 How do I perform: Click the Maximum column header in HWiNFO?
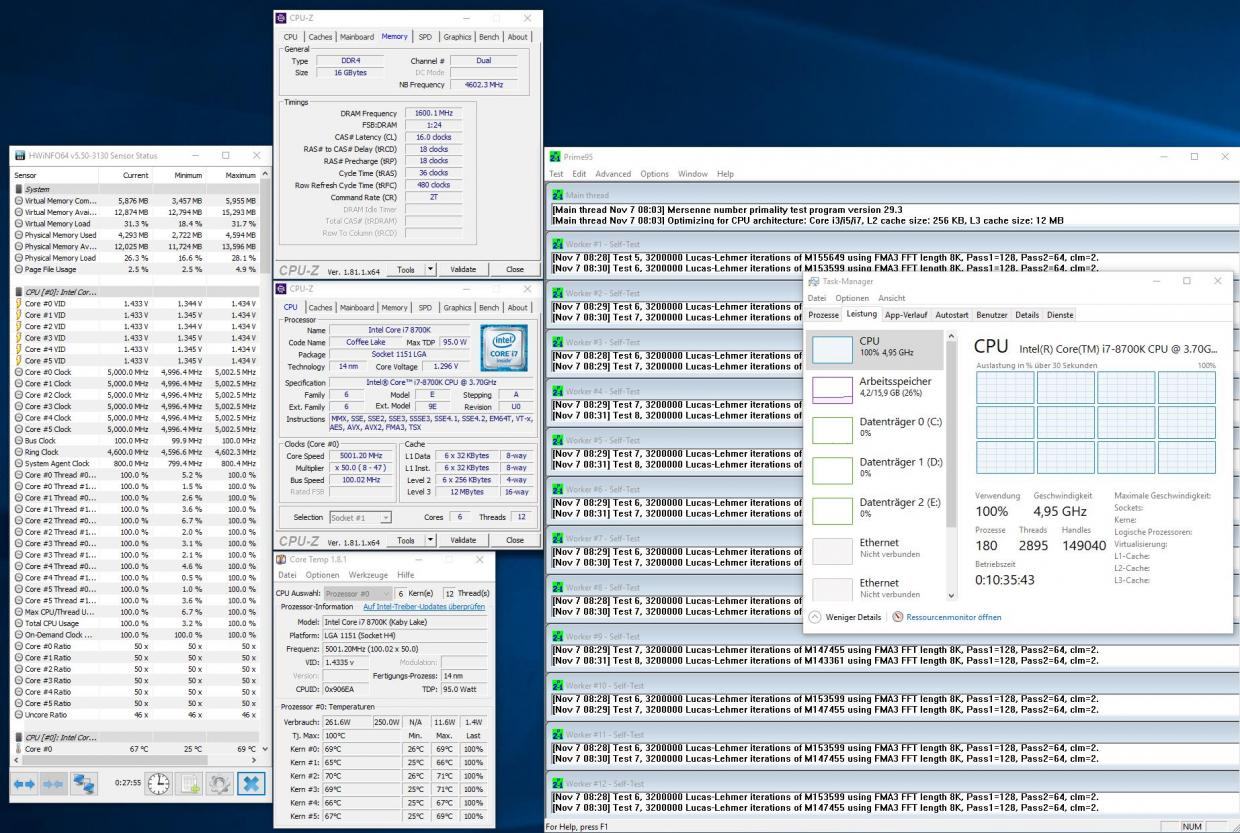click(234, 175)
